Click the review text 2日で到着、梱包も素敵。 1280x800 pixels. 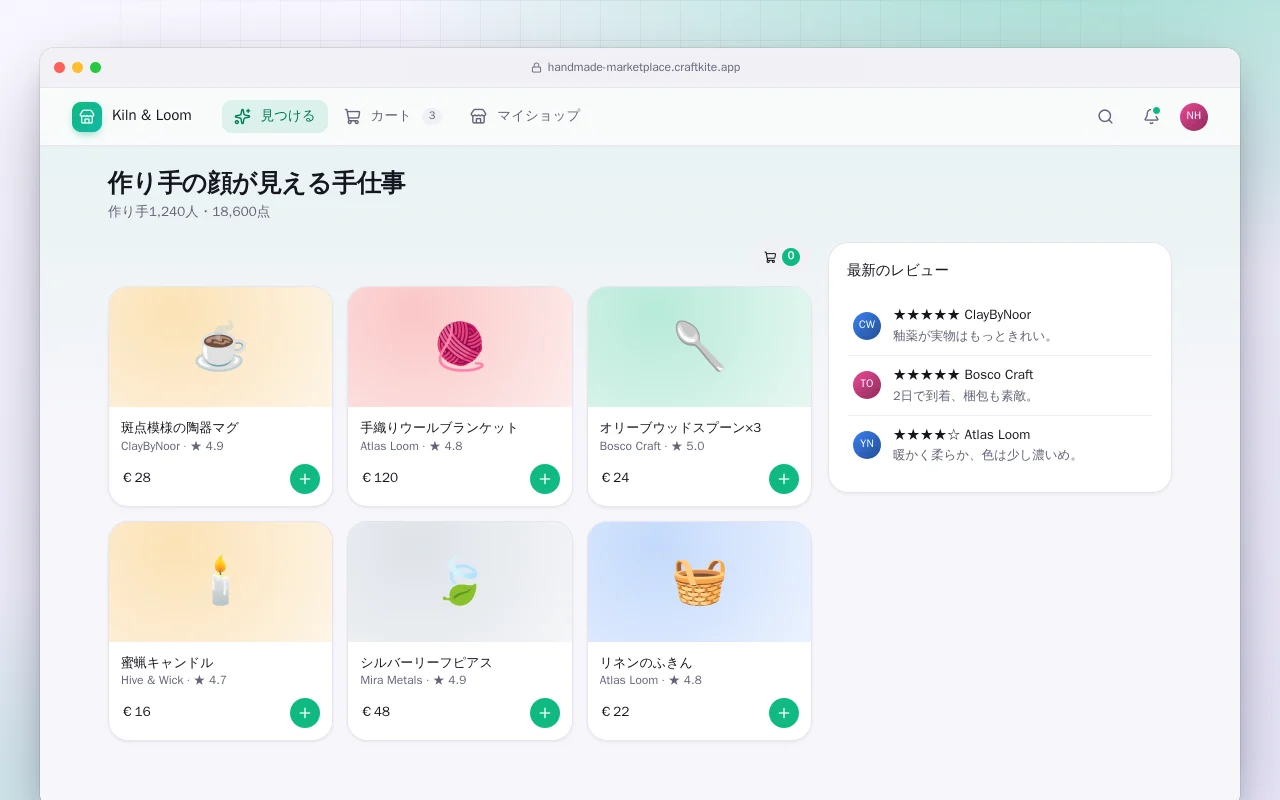point(965,396)
